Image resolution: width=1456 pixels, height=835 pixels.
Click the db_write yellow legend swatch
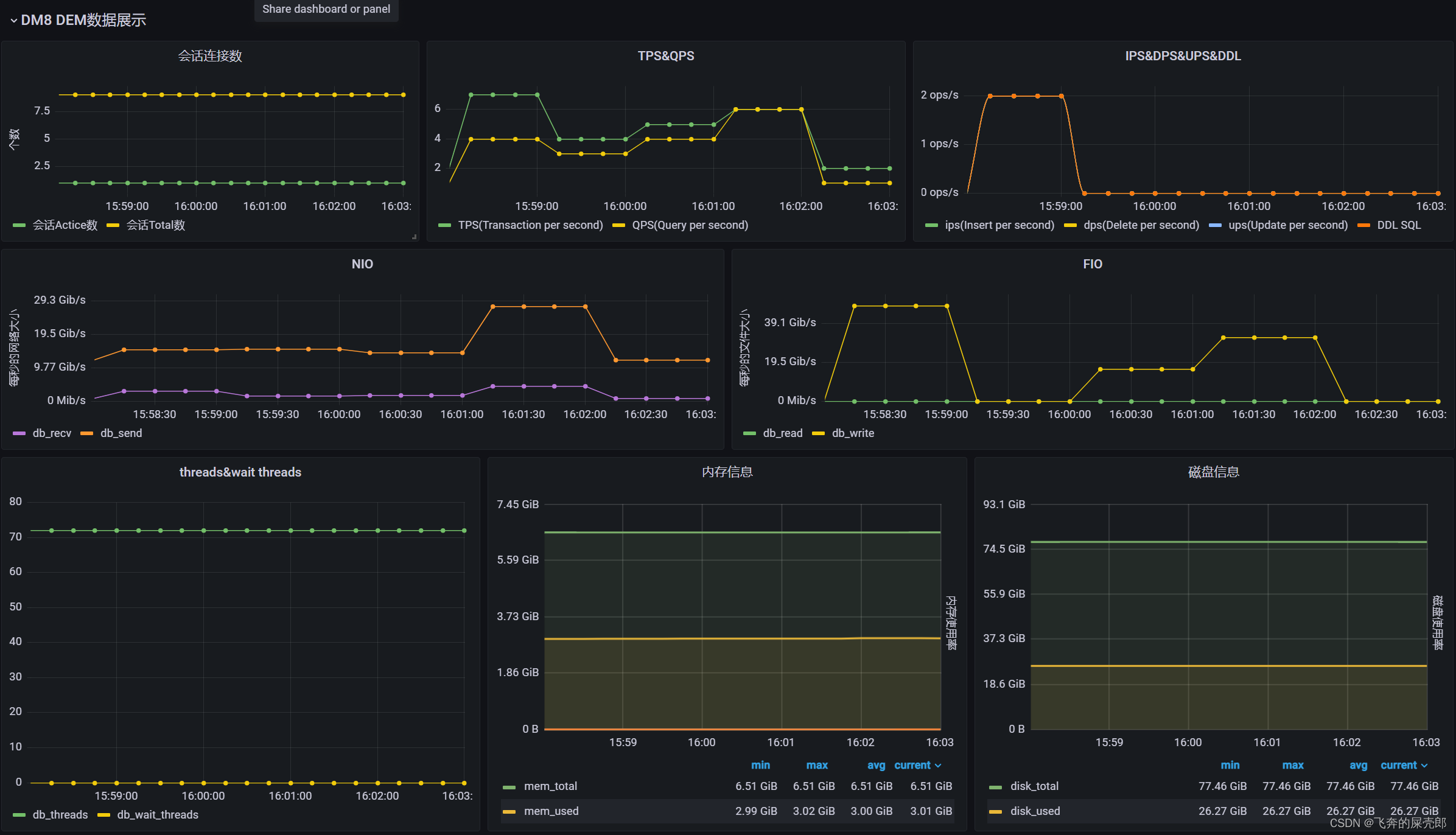818,433
